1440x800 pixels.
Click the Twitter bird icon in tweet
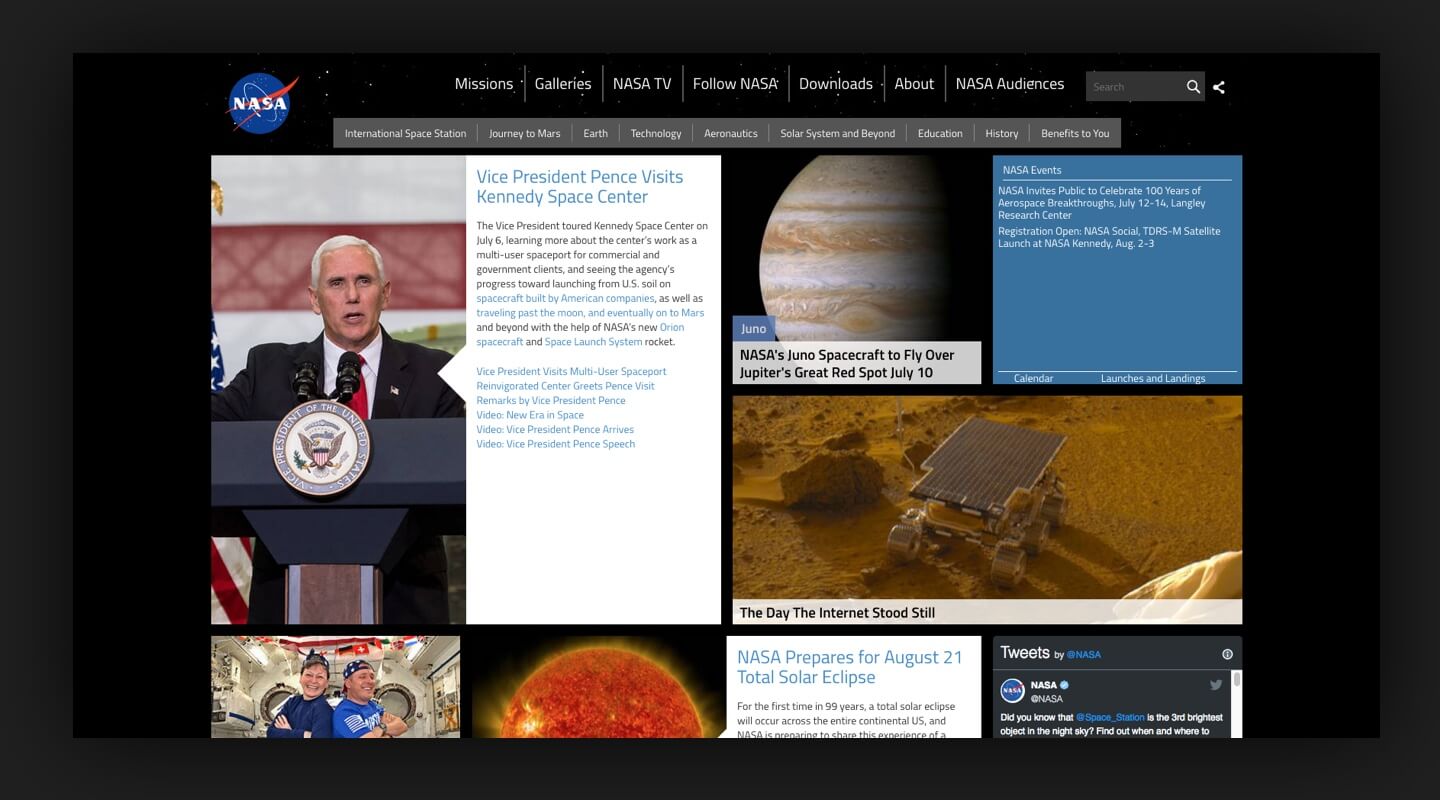point(1216,685)
